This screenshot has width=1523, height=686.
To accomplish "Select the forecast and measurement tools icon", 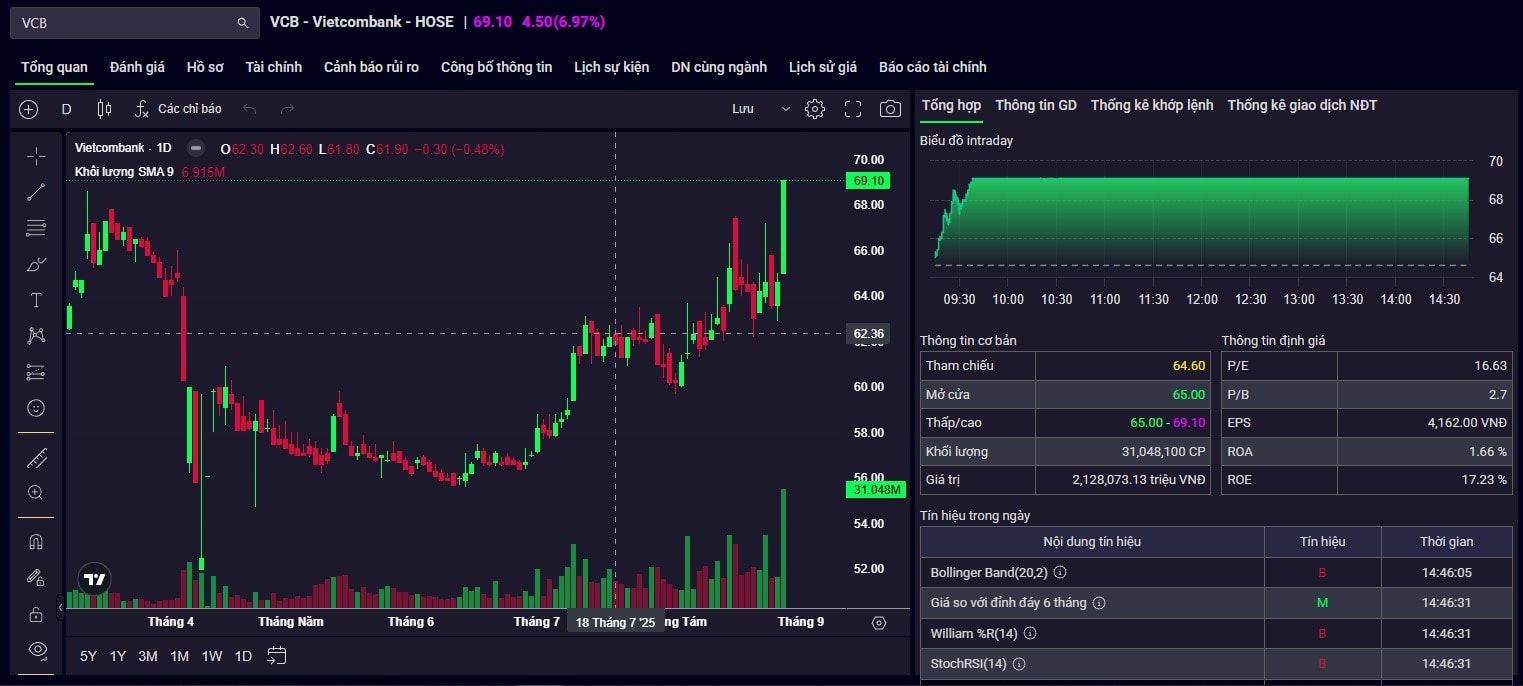I will click(x=36, y=372).
